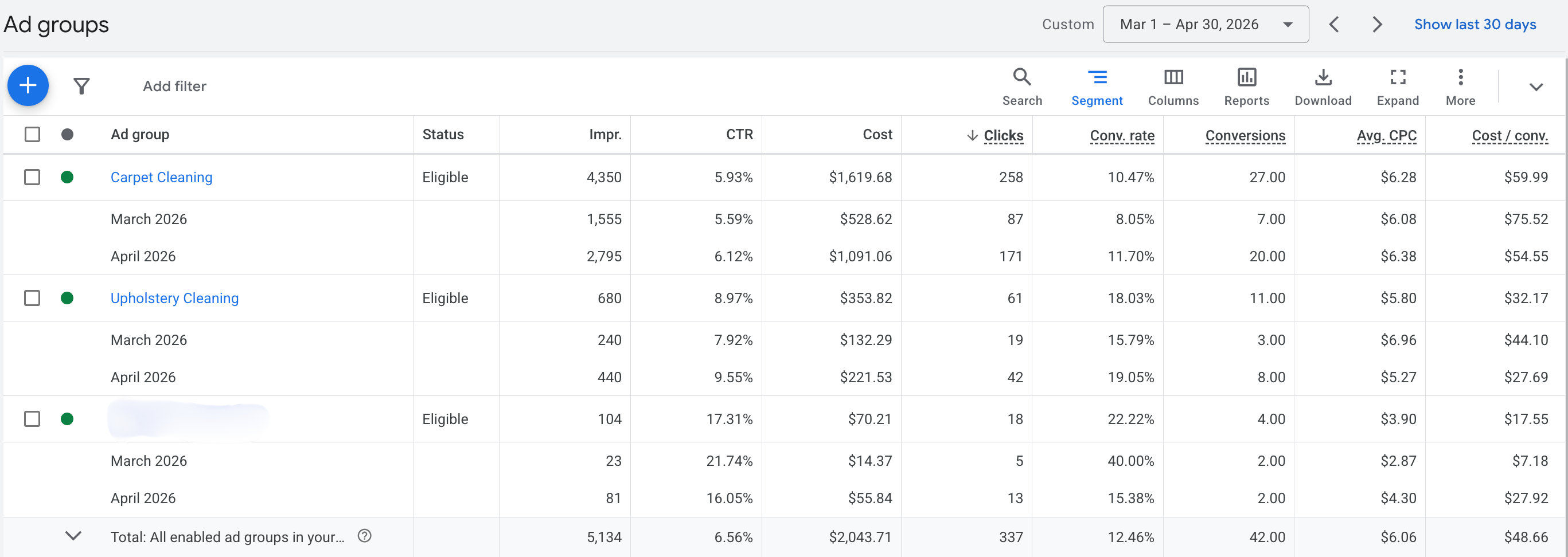Tick the Upholstery Cleaning row checkbox

pyautogui.click(x=32, y=298)
